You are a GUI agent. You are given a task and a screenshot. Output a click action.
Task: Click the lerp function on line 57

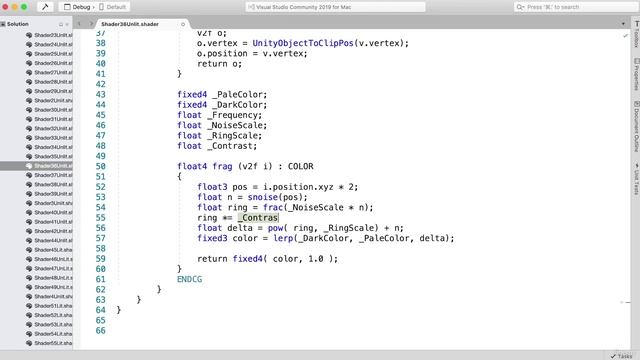[x=283, y=238]
